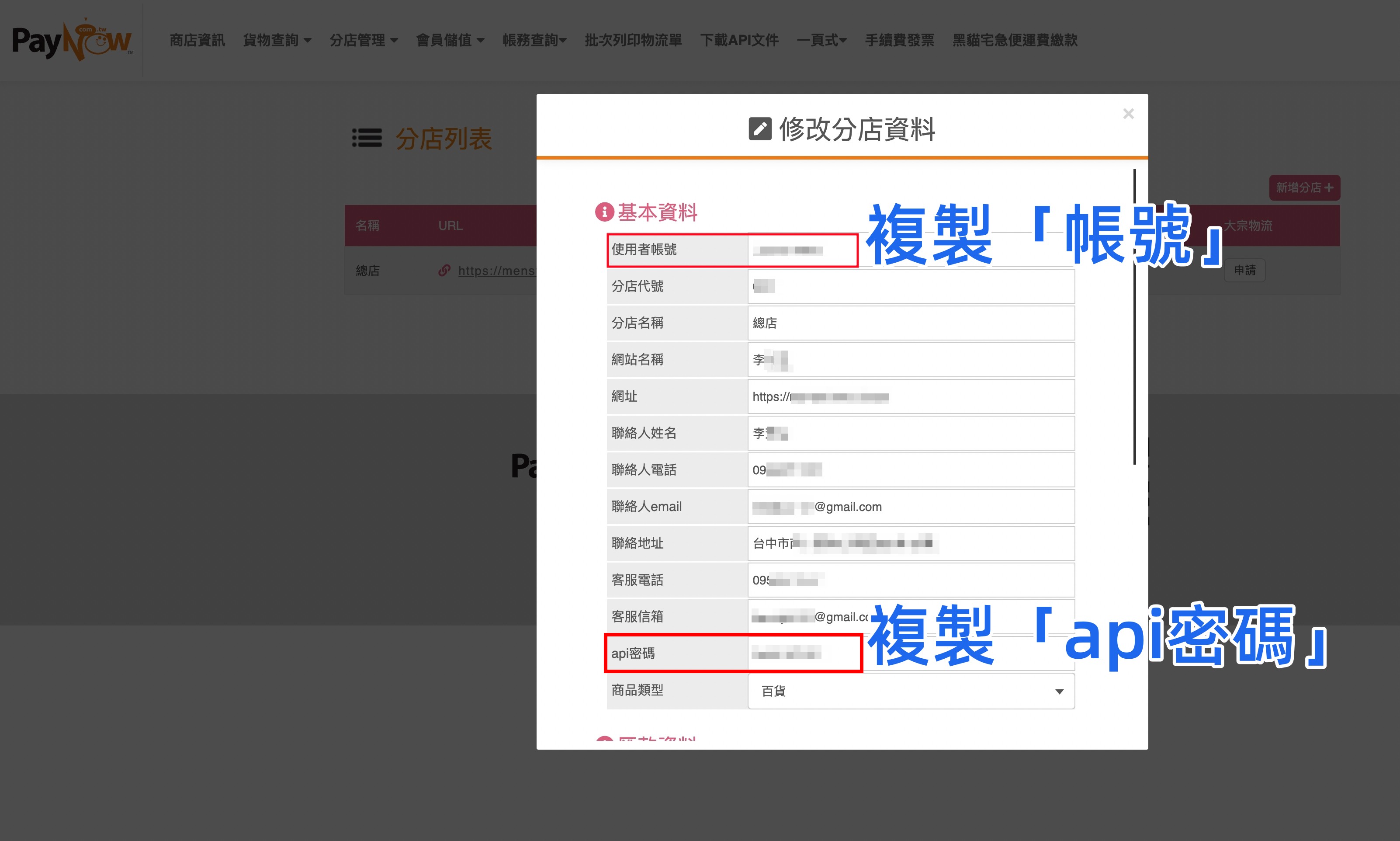Viewport: 1400px width, 841px height.
Task: Click the 大宗物流 column header
Action: pyautogui.click(x=1248, y=226)
